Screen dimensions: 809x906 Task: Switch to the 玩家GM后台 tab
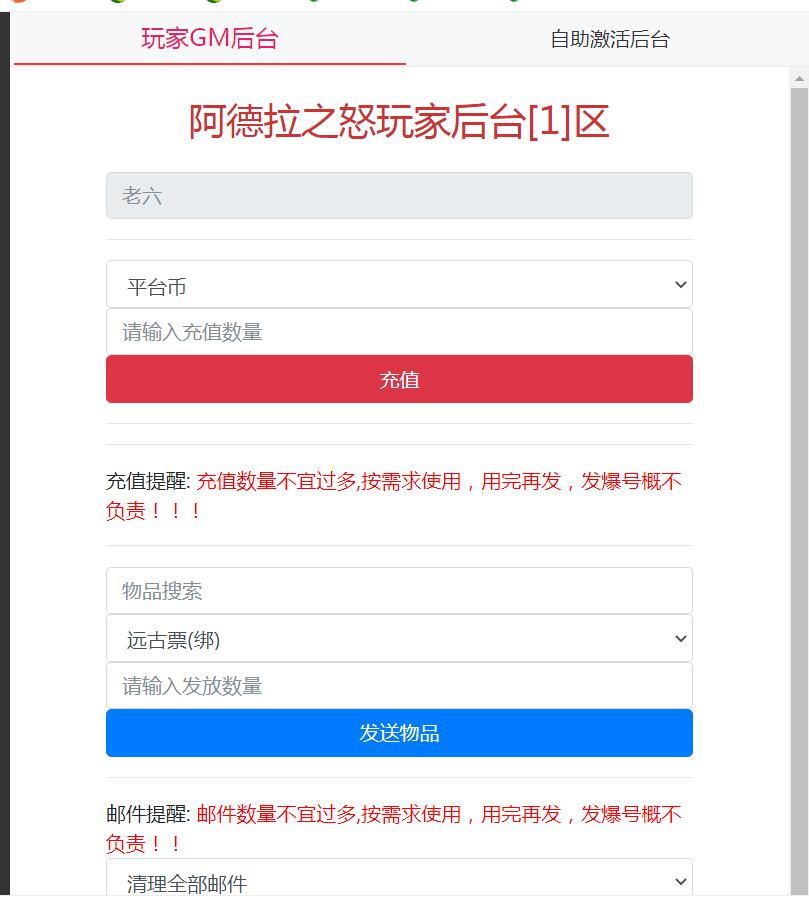pos(209,39)
